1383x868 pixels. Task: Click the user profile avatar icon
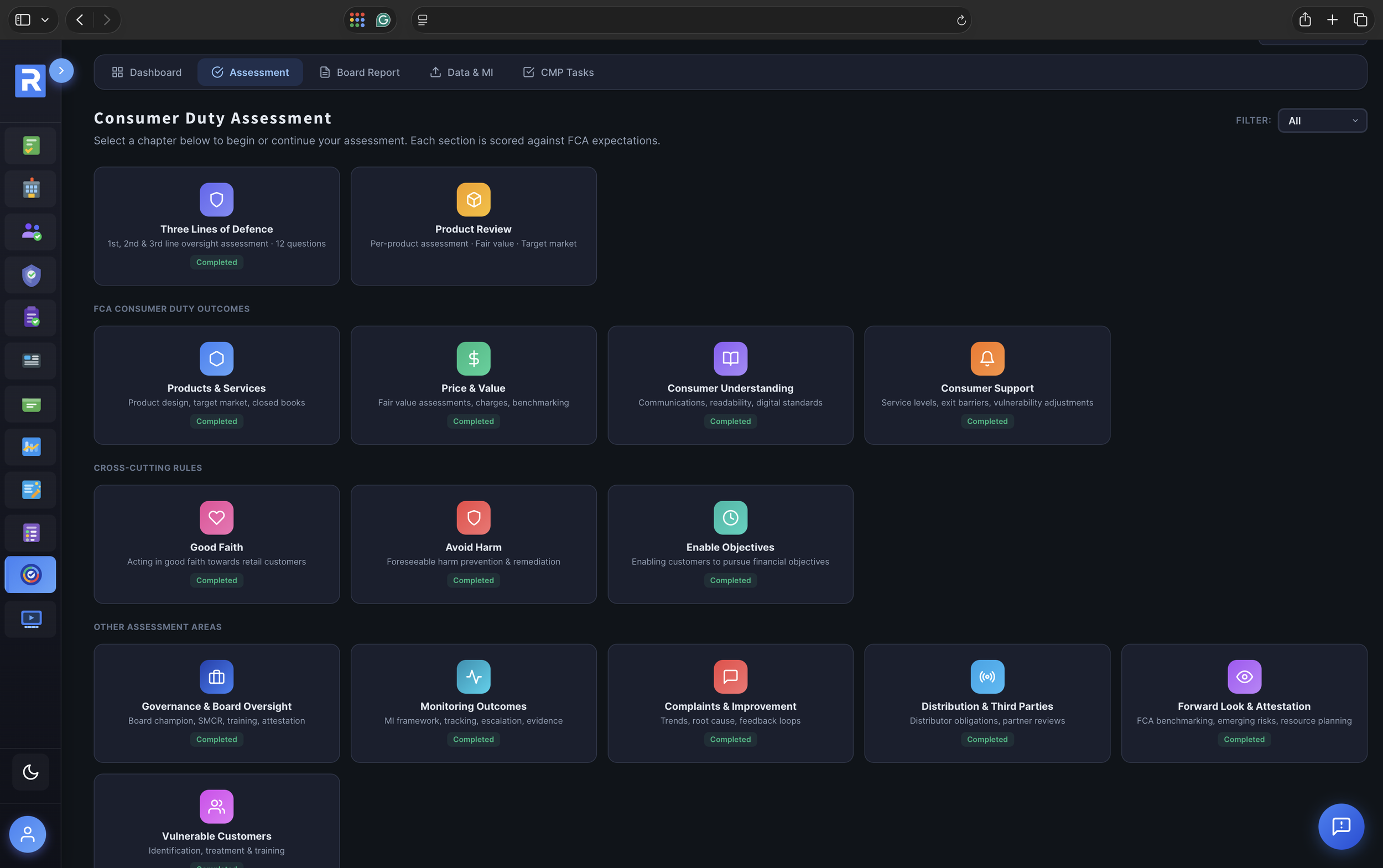pyautogui.click(x=28, y=834)
